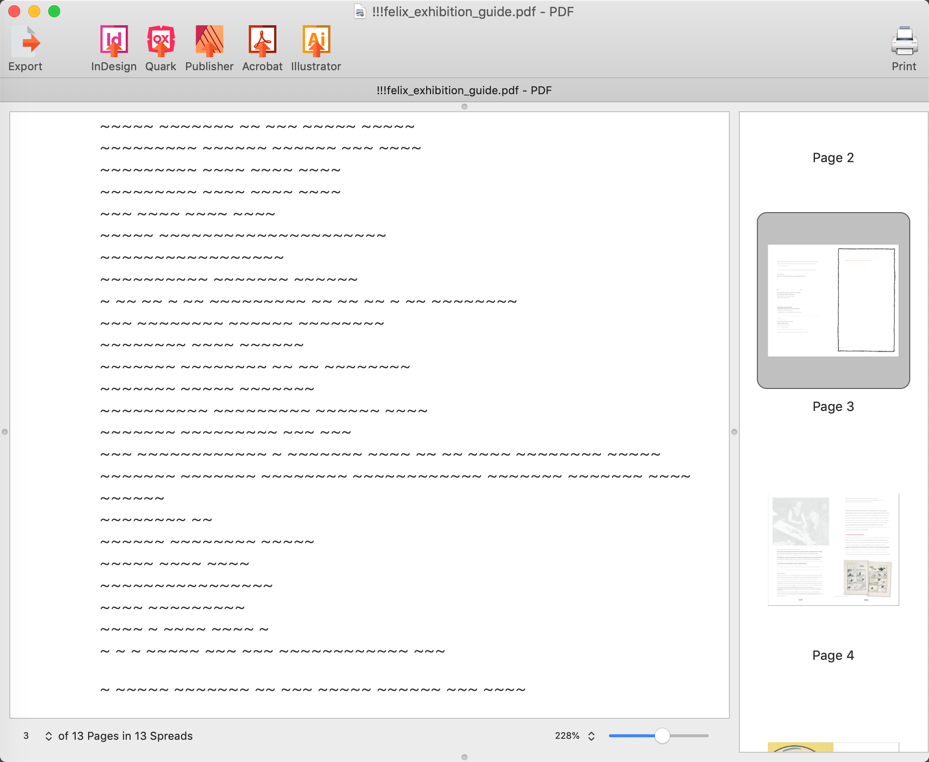The image size is (929, 762).
Task: Click the small pane handle on the right edge
Action: (x=734, y=431)
